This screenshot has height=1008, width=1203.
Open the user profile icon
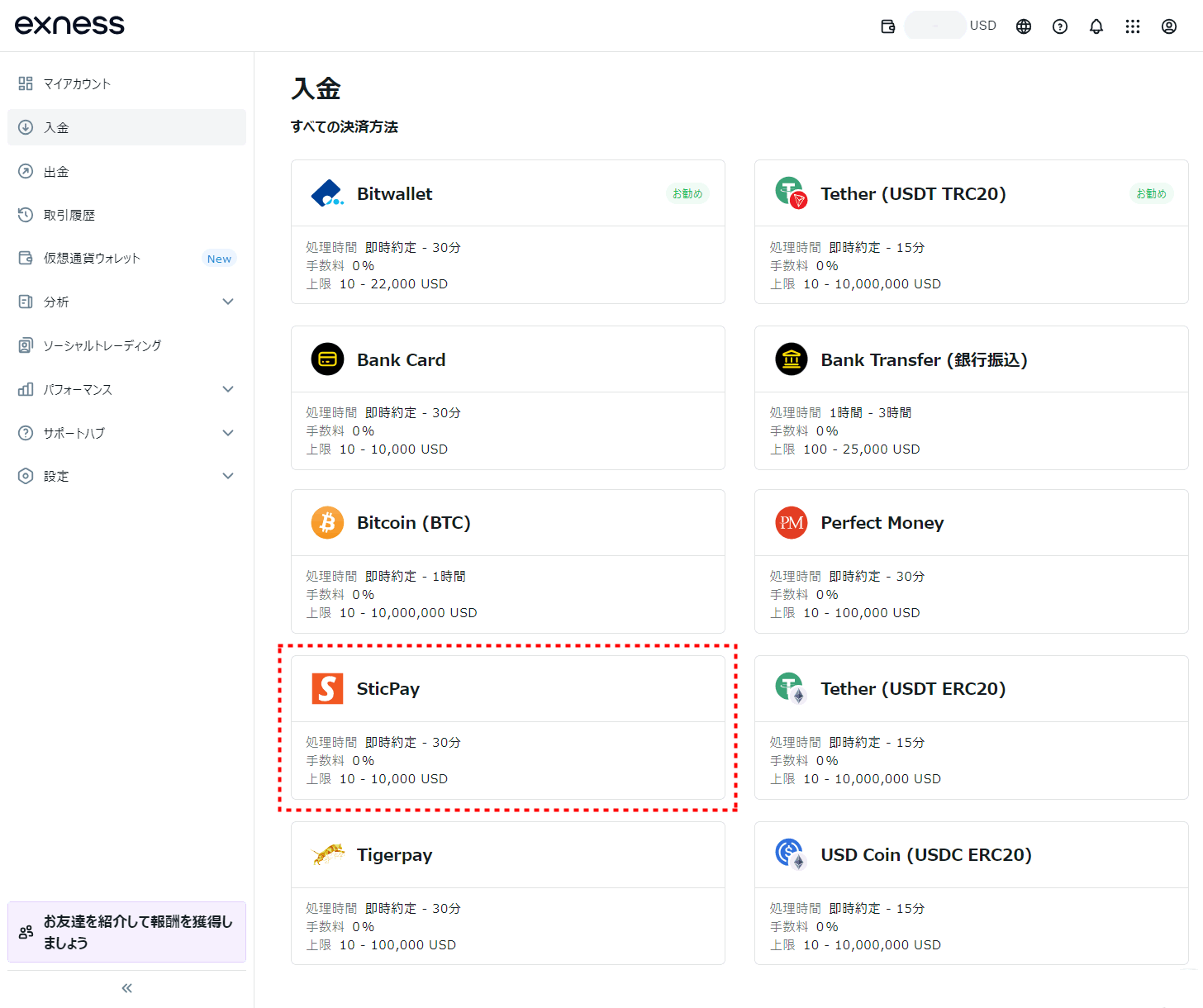coord(1169,26)
